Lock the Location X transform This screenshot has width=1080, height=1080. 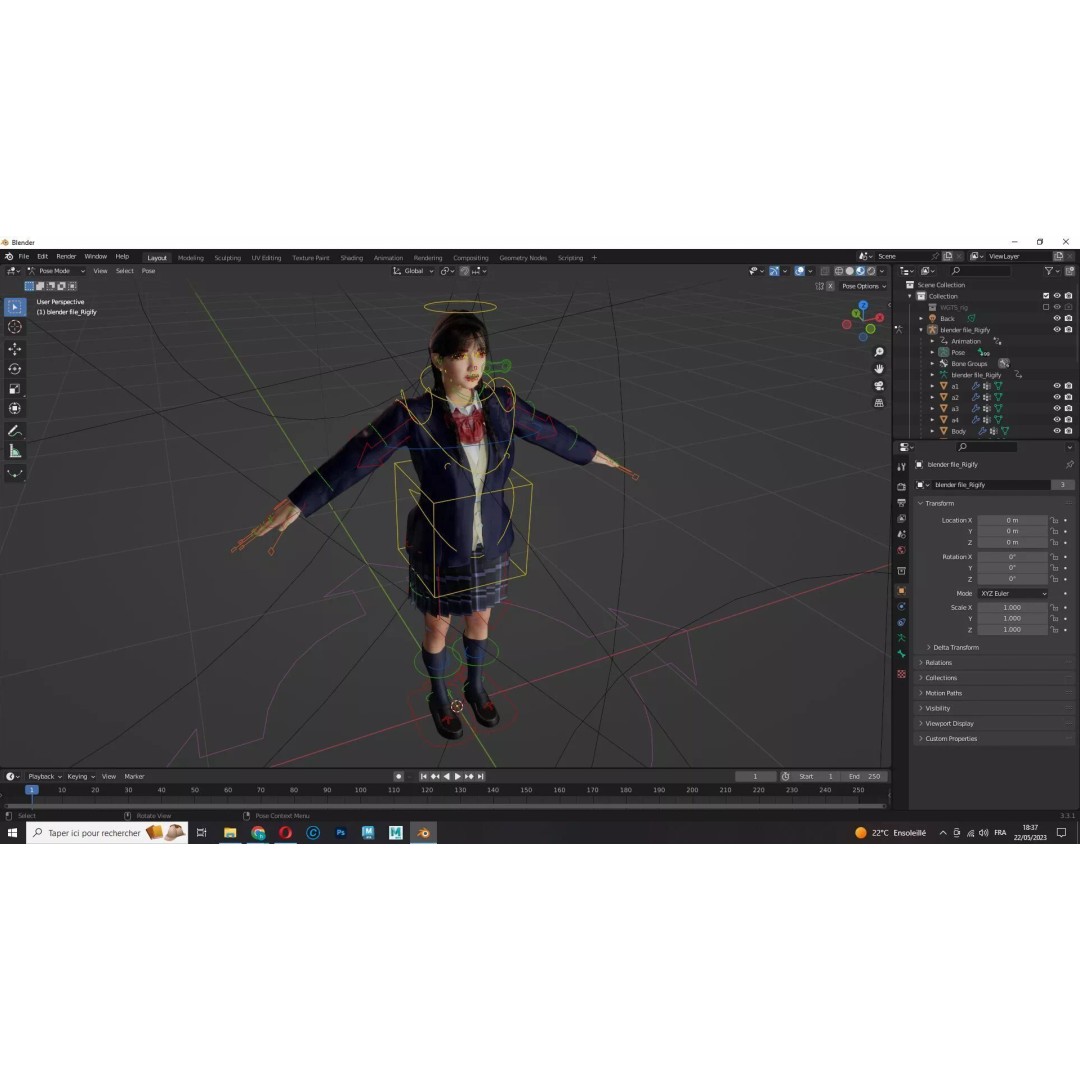1054,521
